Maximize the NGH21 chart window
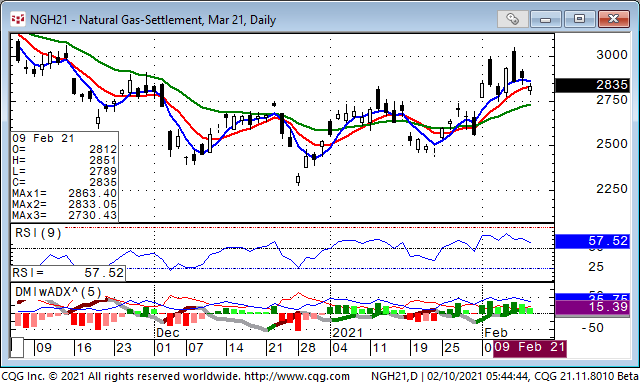The image size is (640, 384). [x=579, y=19]
